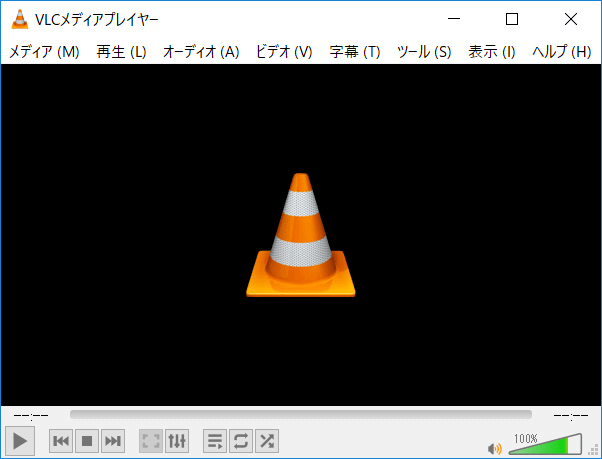Image resolution: width=602 pixels, height=459 pixels.
Task: Maximize the VLC window
Action: [x=512, y=18]
